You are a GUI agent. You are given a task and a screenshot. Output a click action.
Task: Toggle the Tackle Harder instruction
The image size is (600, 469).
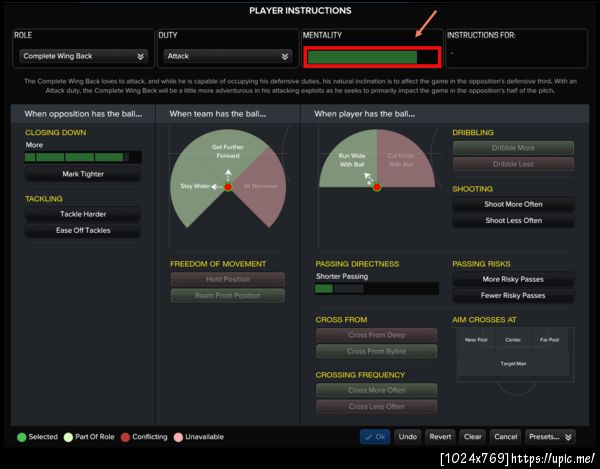tap(83, 214)
